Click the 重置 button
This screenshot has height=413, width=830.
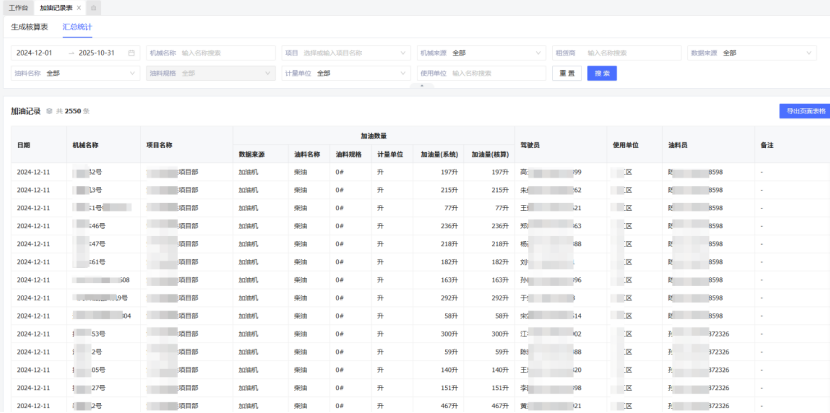pos(567,73)
